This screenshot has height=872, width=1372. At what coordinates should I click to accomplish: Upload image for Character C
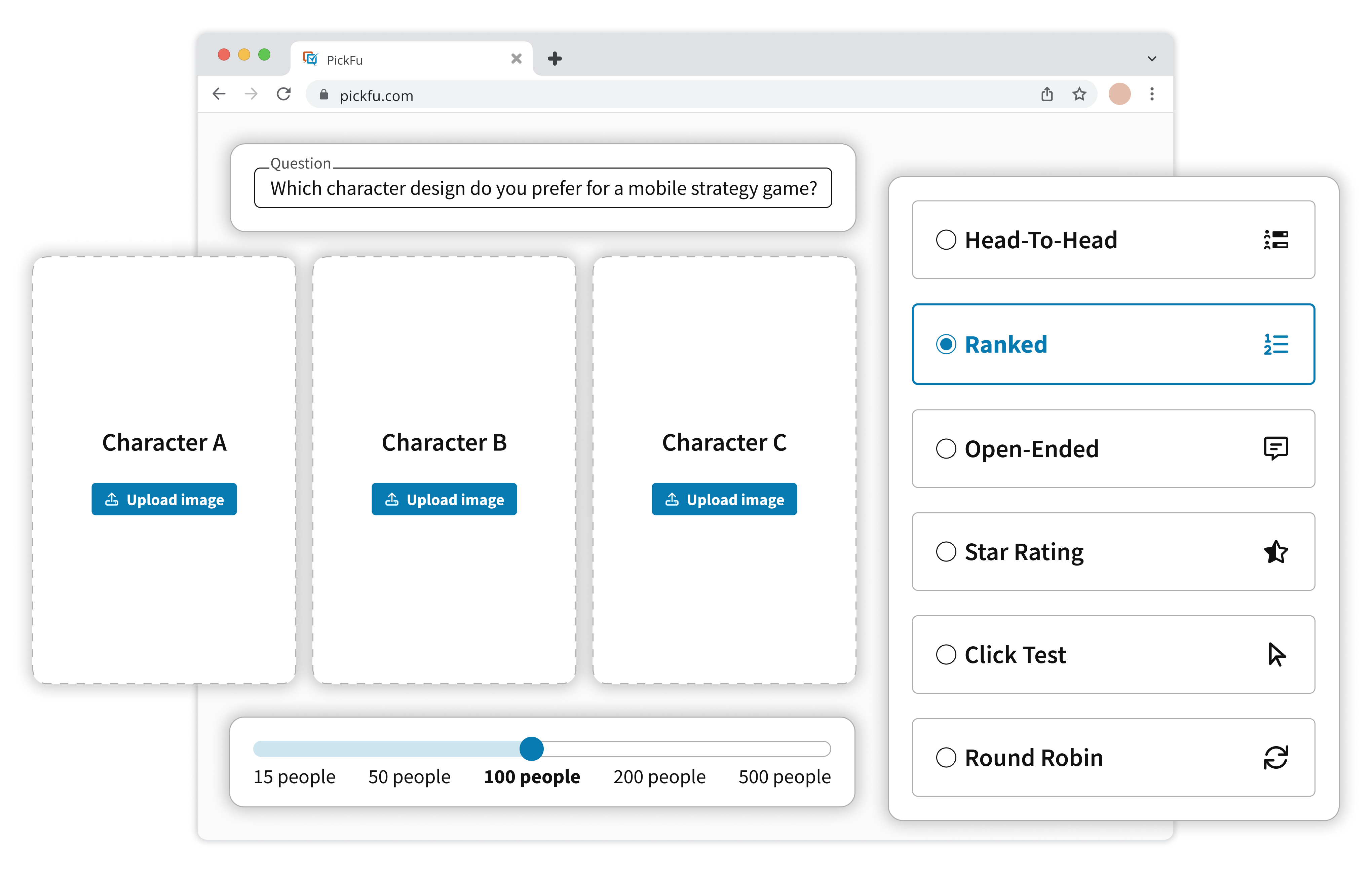pyautogui.click(x=724, y=499)
